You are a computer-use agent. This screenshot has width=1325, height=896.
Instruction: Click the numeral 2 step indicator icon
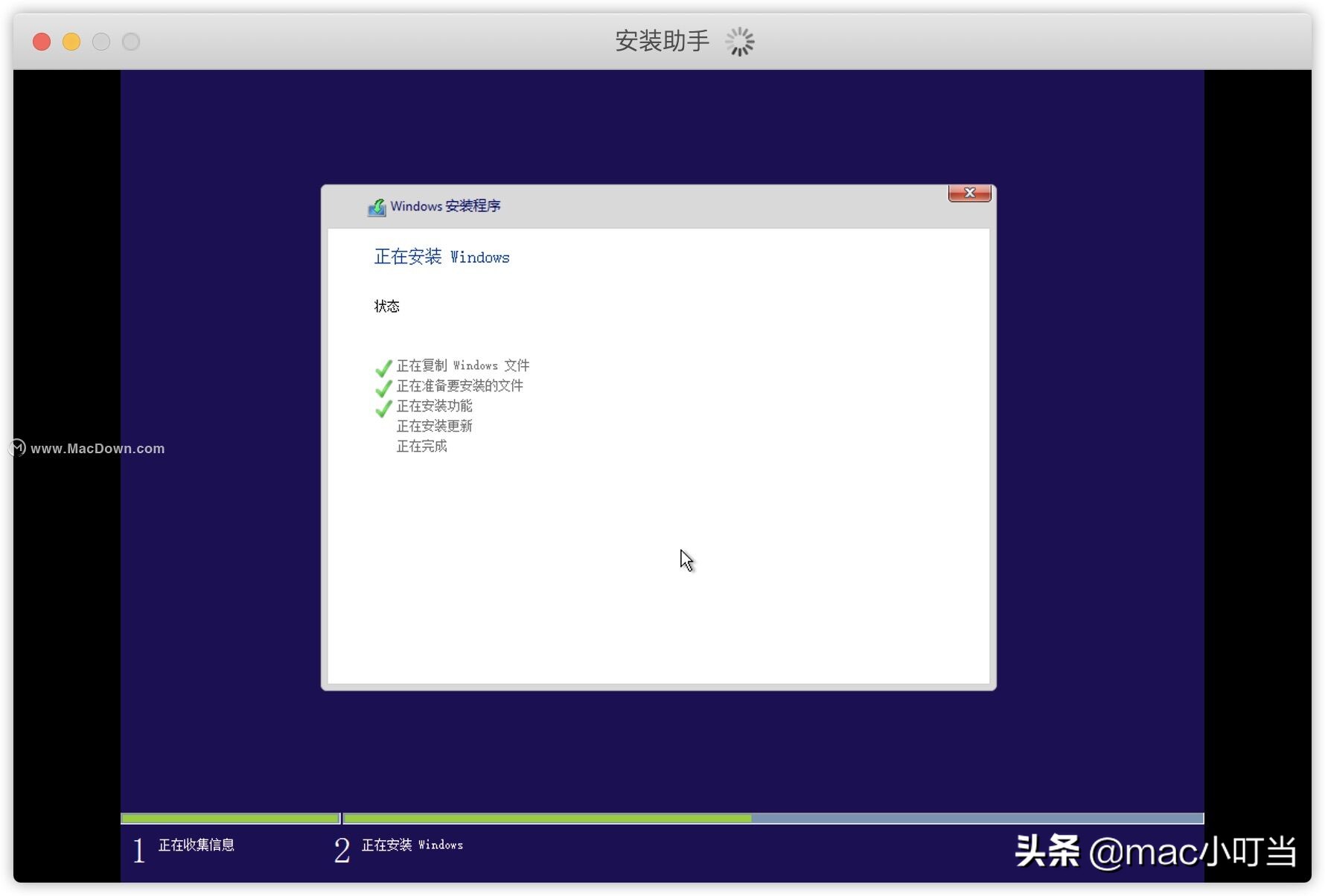(x=341, y=850)
